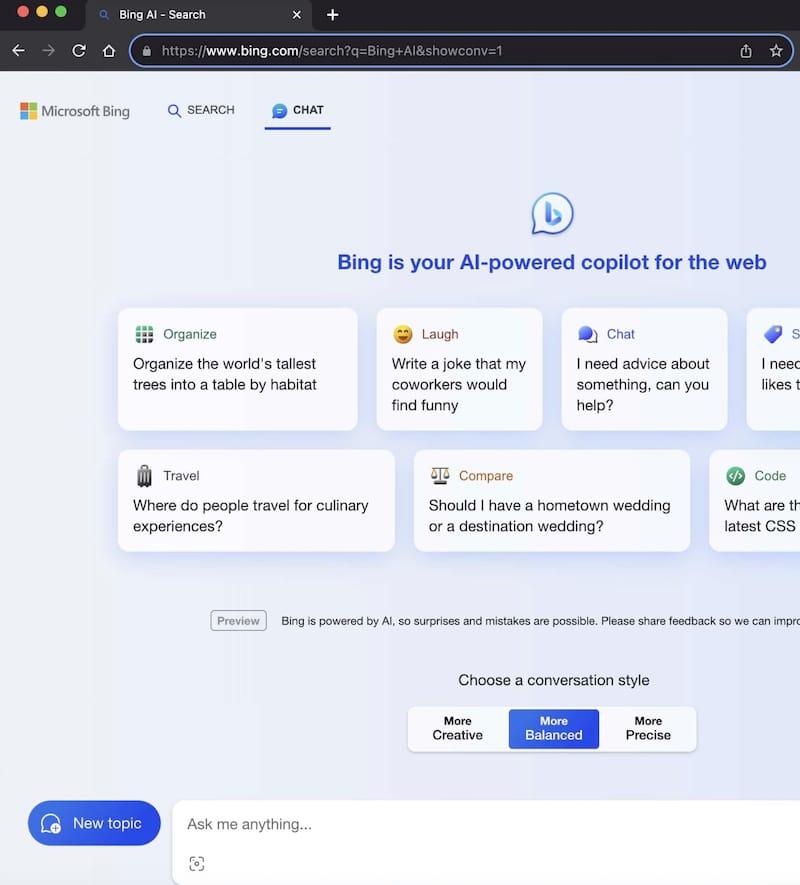Image resolution: width=800 pixels, height=885 pixels.
Task: Choose the hometown or destination wedding suggestion
Action: [x=552, y=501]
